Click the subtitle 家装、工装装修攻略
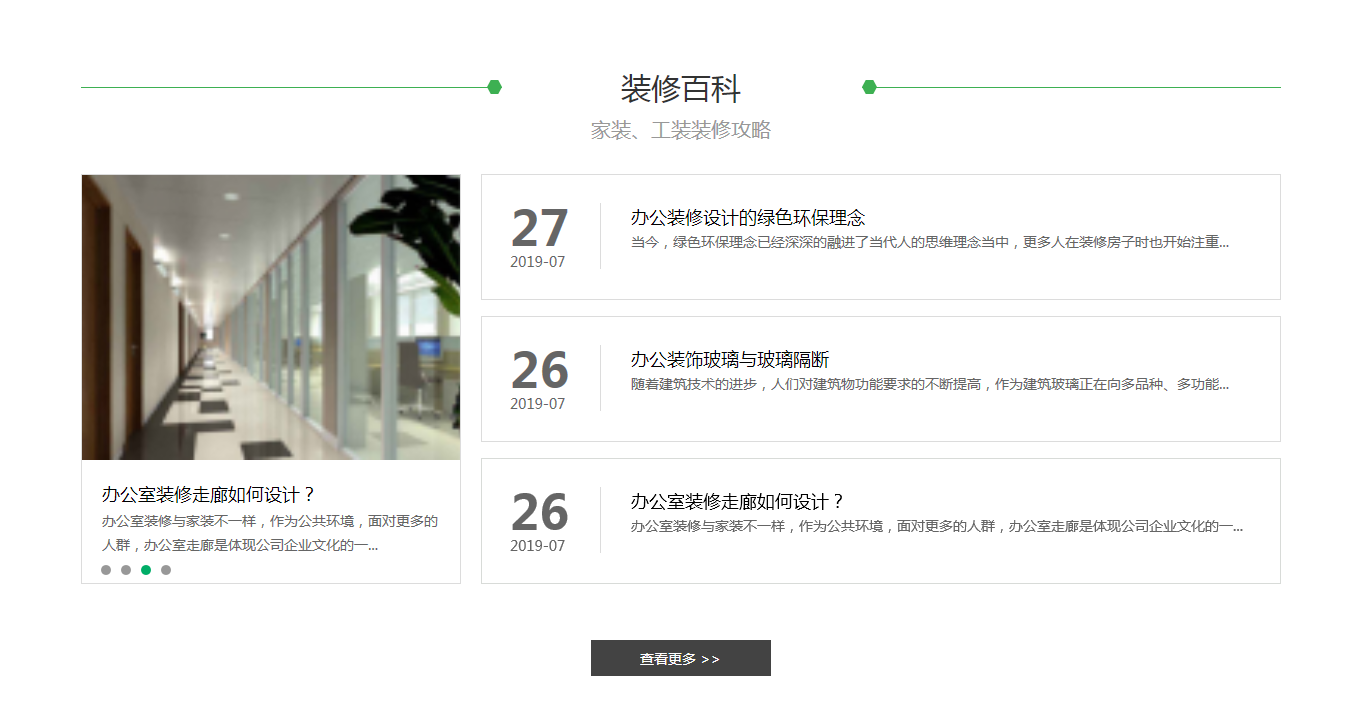 point(680,130)
